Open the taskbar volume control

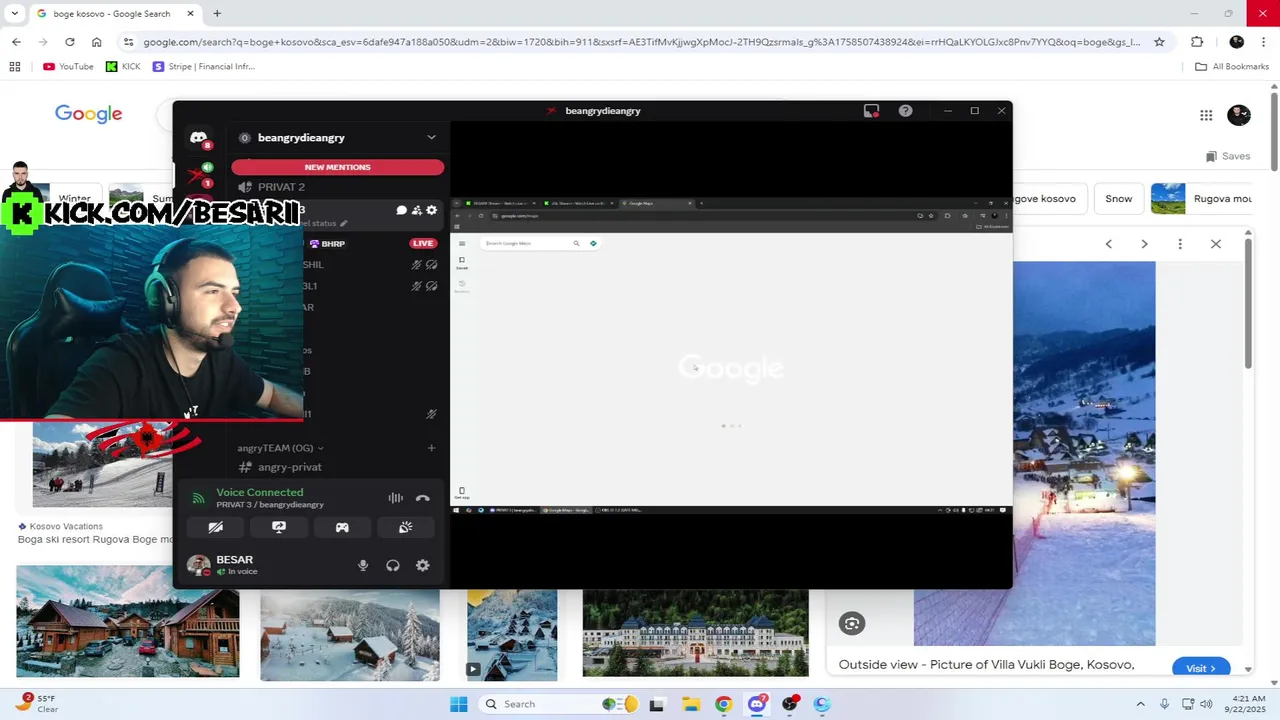point(1206,704)
